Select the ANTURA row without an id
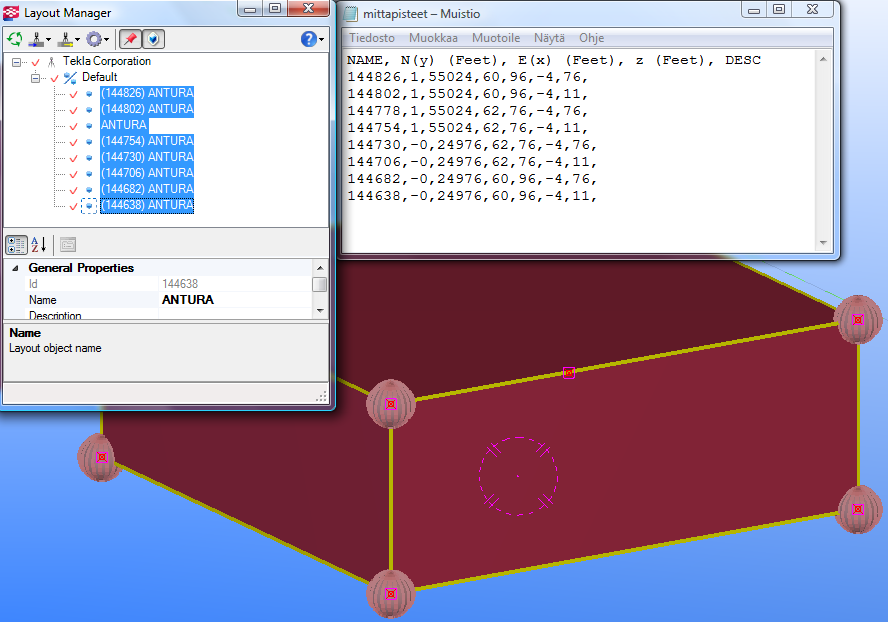This screenshot has height=622, width=888. pyautogui.click(x=124, y=125)
